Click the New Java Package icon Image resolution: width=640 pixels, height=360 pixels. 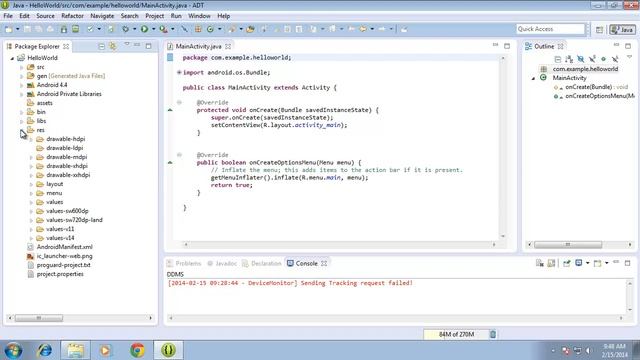pyautogui.click(x=198, y=29)
